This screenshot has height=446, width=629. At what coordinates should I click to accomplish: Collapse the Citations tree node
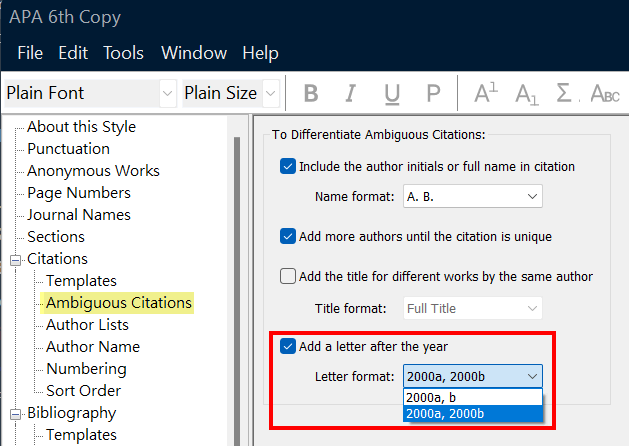(15, 260)
